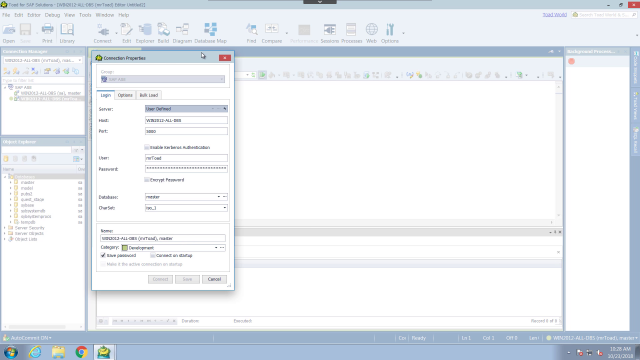The height and width of the screenshot is (360, 640).
Task: Open the Debug menu
Action: click(x=52, y=15)
